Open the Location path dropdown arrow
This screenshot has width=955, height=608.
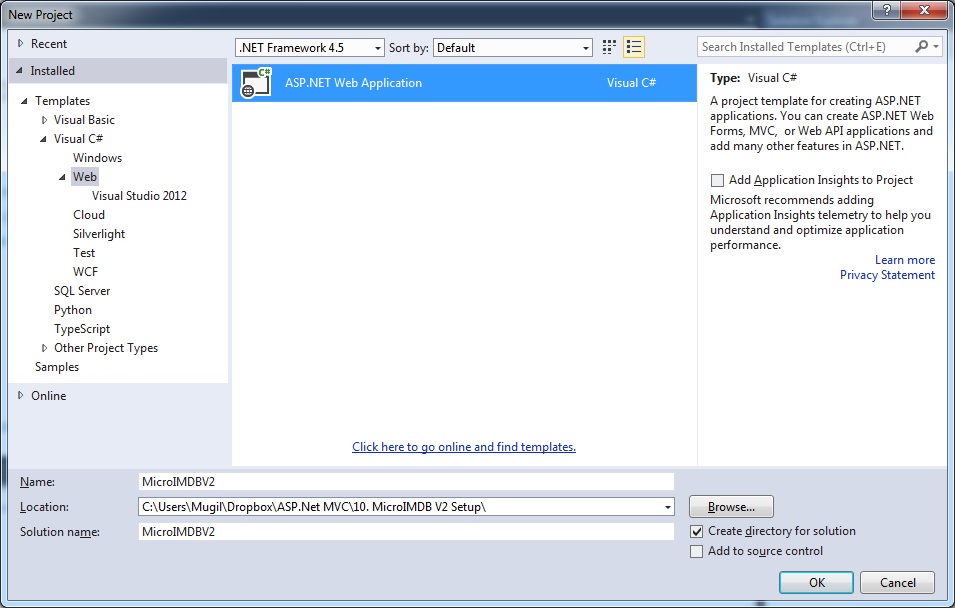click(x=668, y=507)
